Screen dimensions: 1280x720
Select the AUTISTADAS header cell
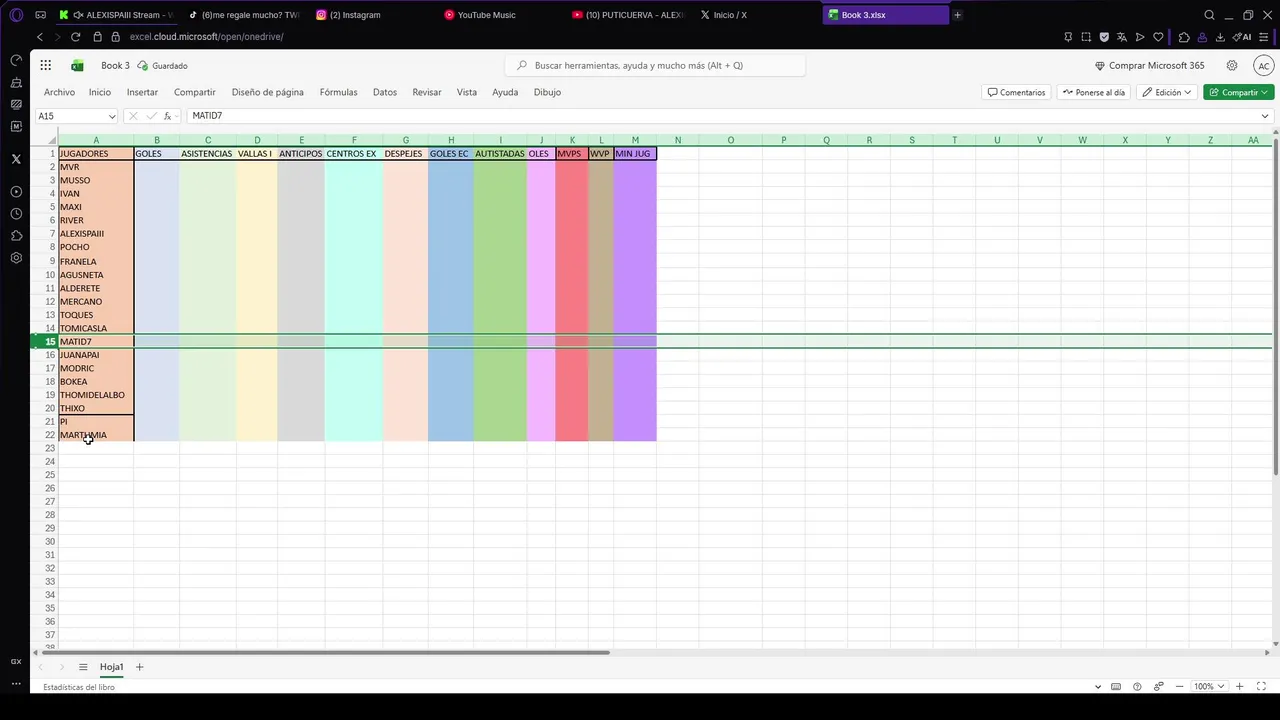tap(500, 154)
